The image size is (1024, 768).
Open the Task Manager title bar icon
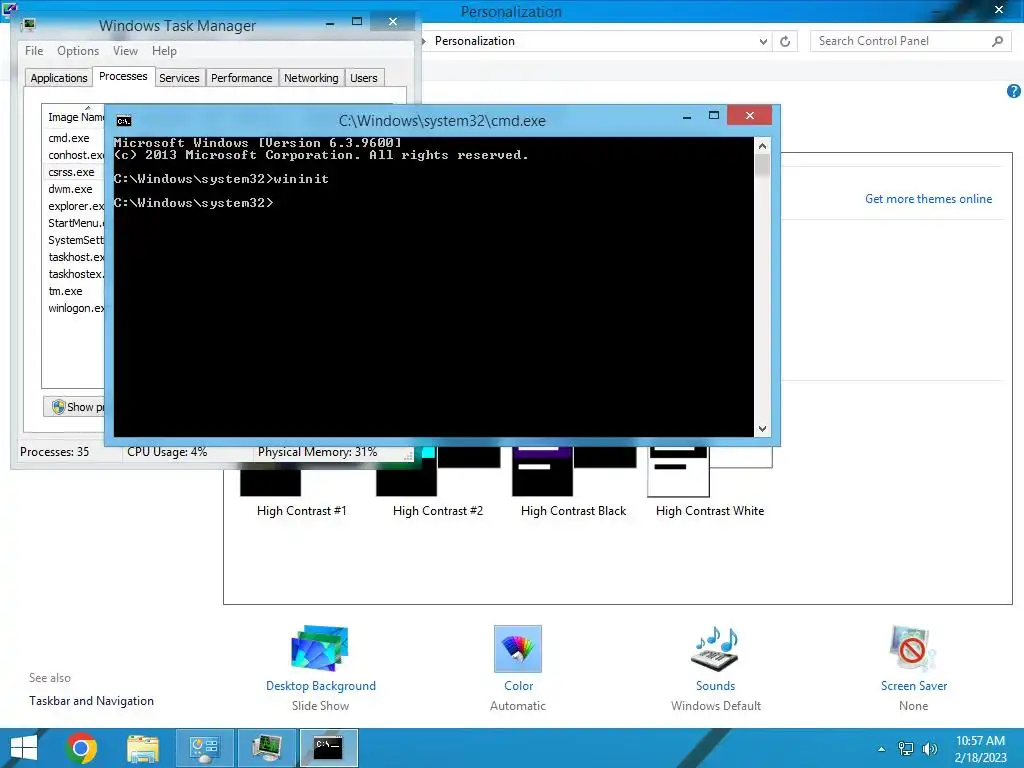[29, 25]
